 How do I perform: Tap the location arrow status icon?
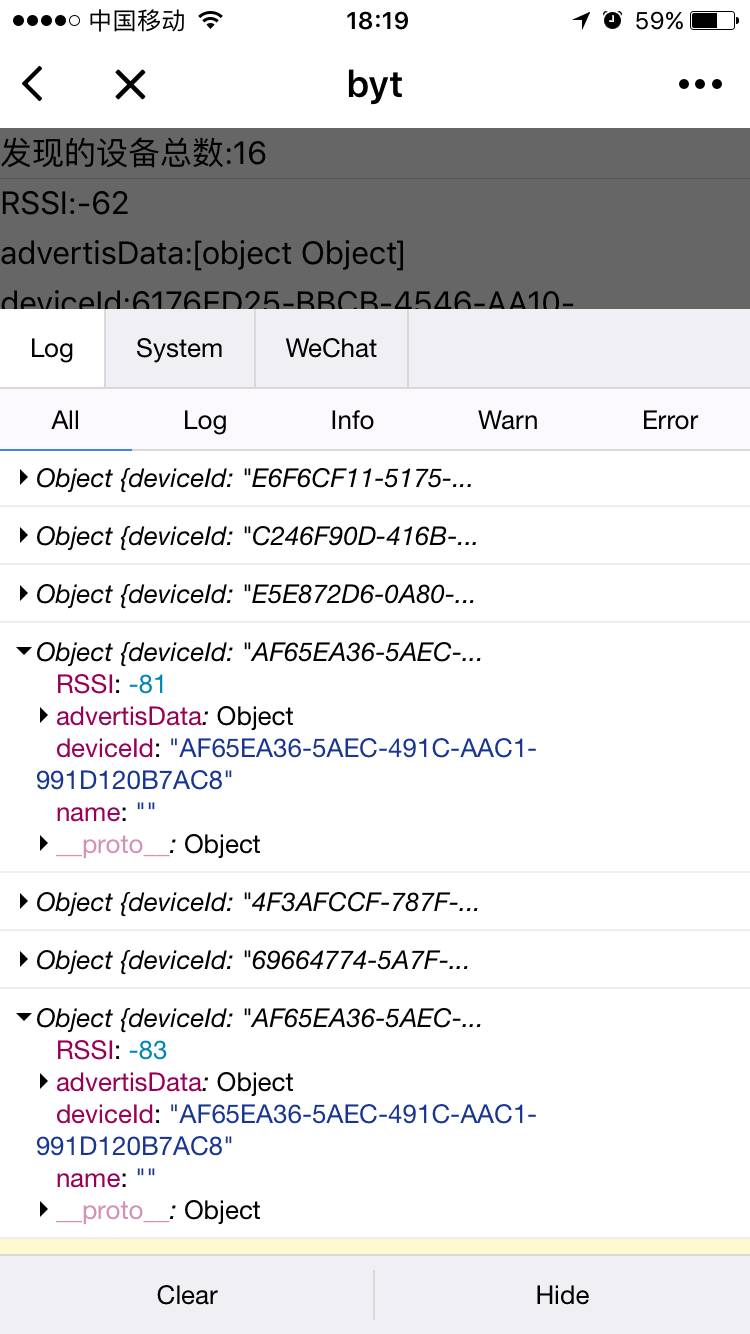coord(581,21)
